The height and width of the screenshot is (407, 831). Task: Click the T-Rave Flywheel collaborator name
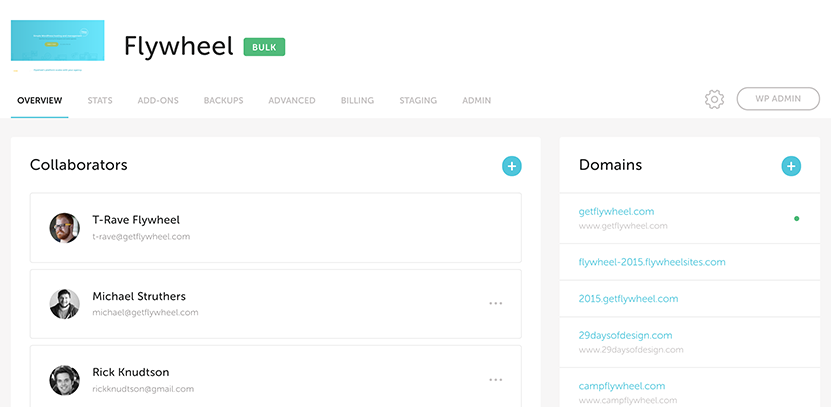[136, 220]
